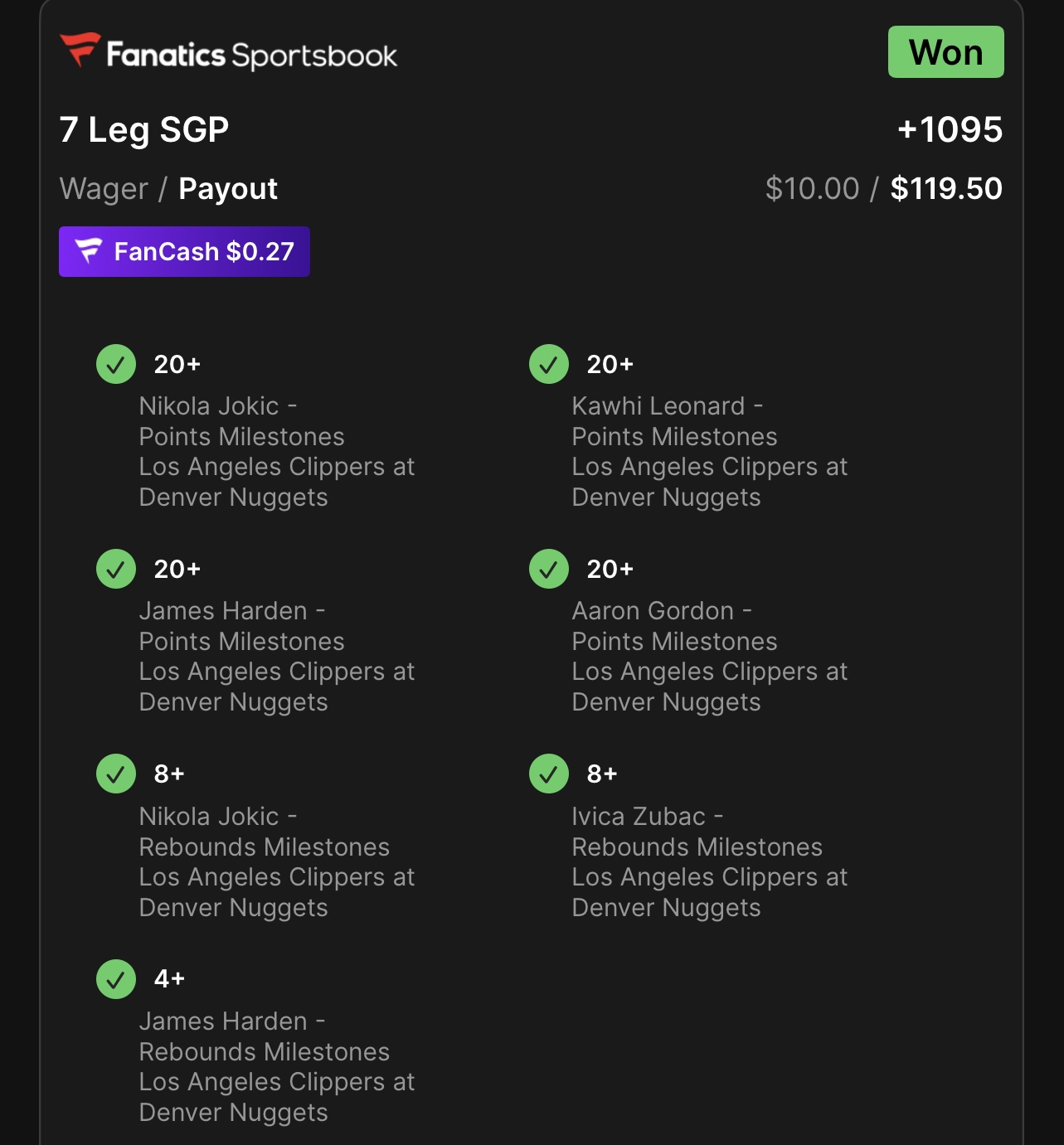Open the Fanatics Sportsbook wordmark
Image resolution: width=1064 pixels, height=1145 pixels.
(252, 56)
